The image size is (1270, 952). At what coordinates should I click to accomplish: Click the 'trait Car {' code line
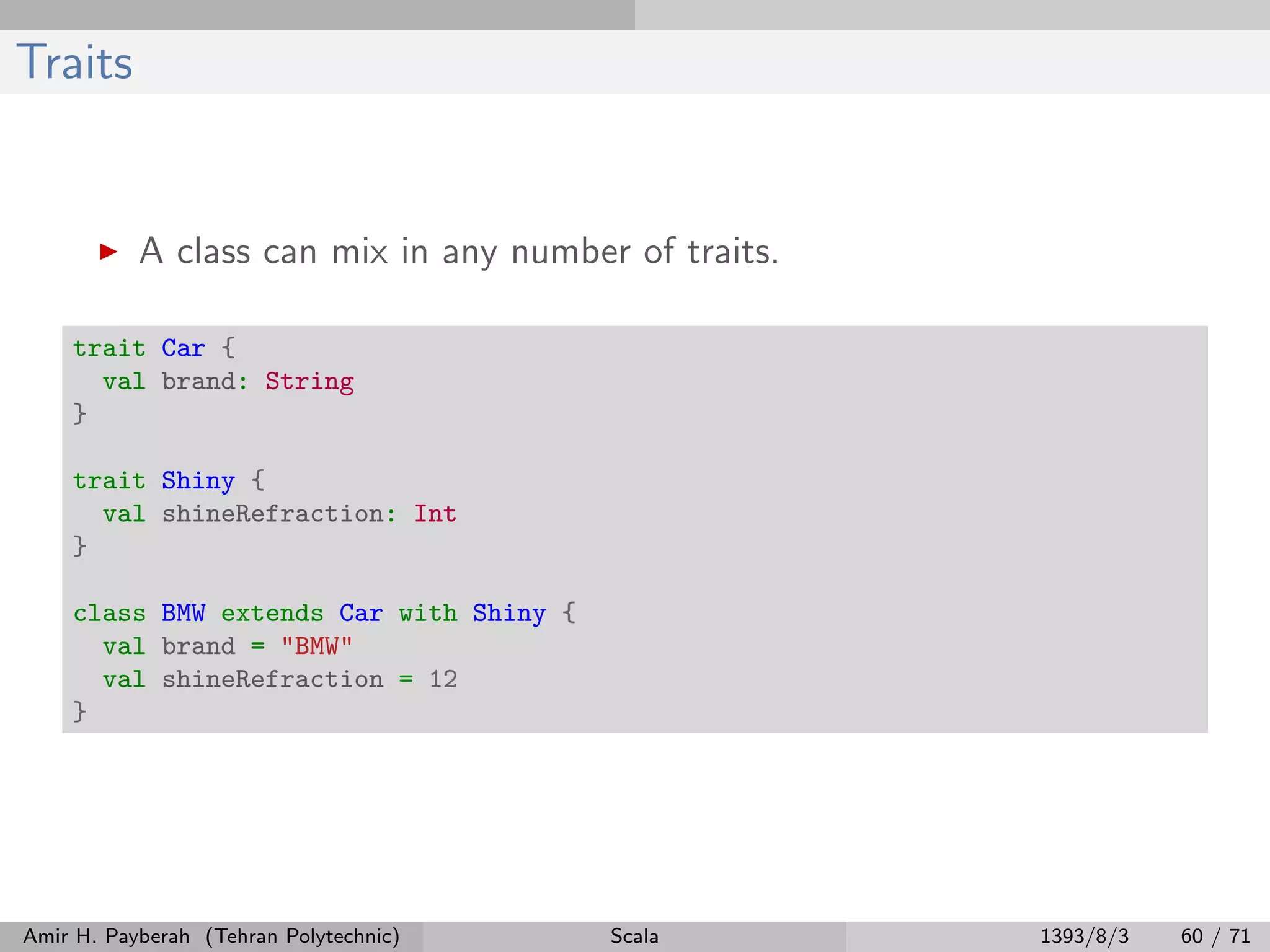(154, 348)
